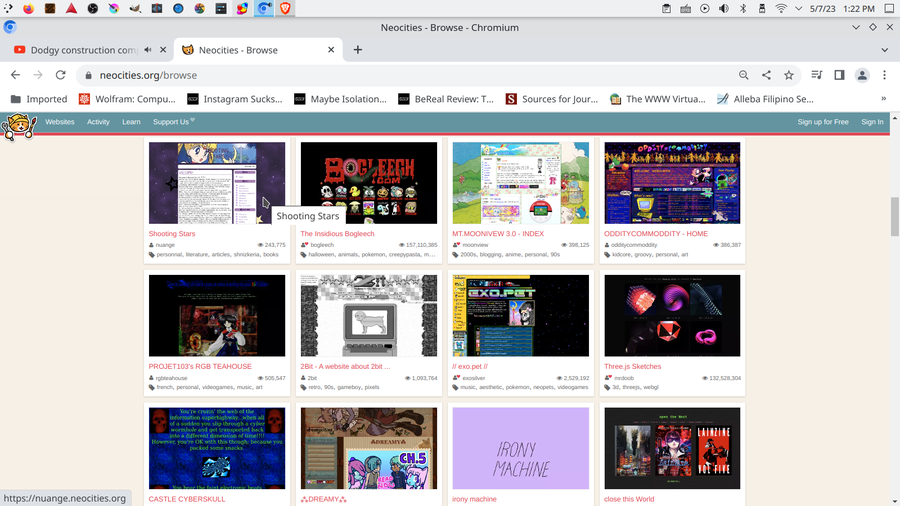Bookmark this page with the star icon
The width and height of the screenshot is (900, 506).
pyautogui.click(x=789, y=75)
